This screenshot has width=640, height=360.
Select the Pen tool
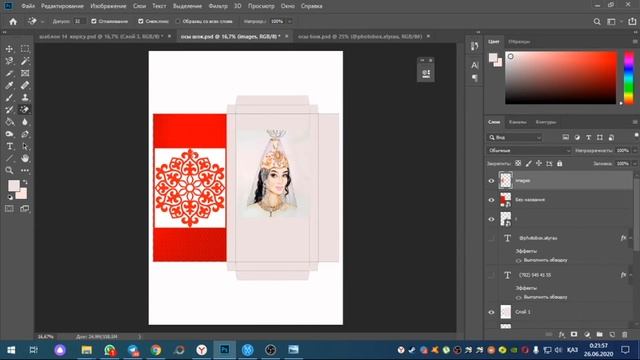(x=25, y=134)
